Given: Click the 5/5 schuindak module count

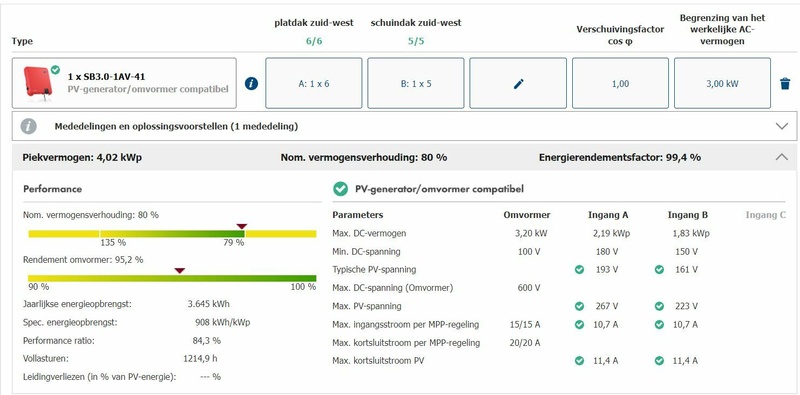Looking at the screenshot, I should [x=416, y=41].
